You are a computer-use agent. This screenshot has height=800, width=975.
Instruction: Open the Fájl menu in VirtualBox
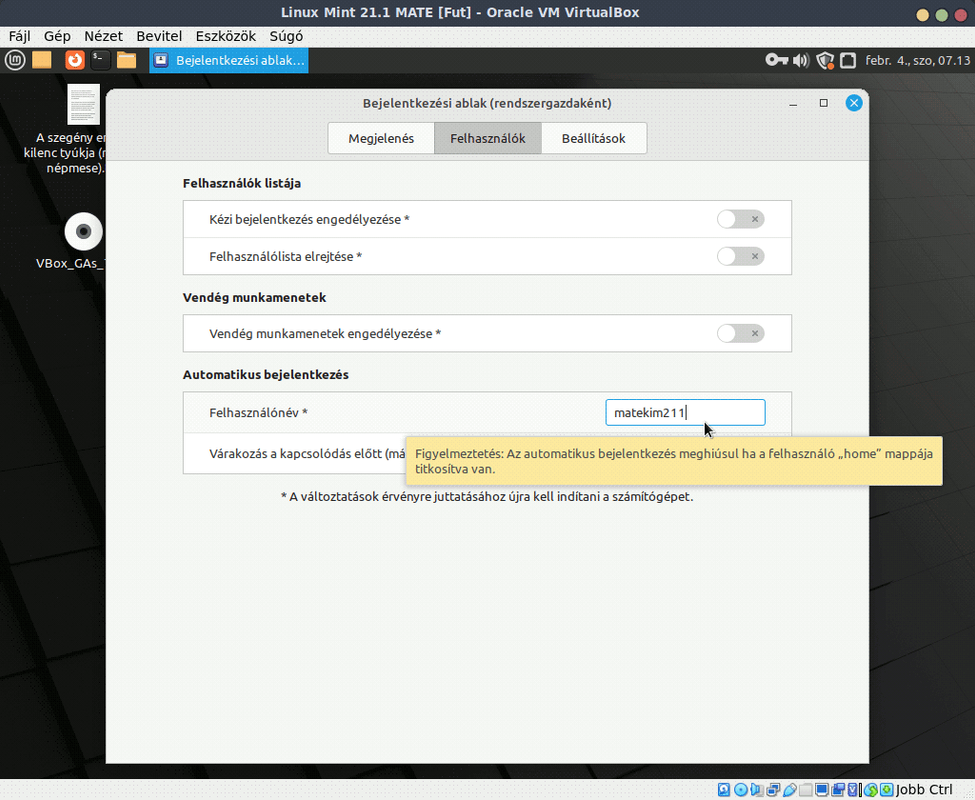tap(19, 36)
